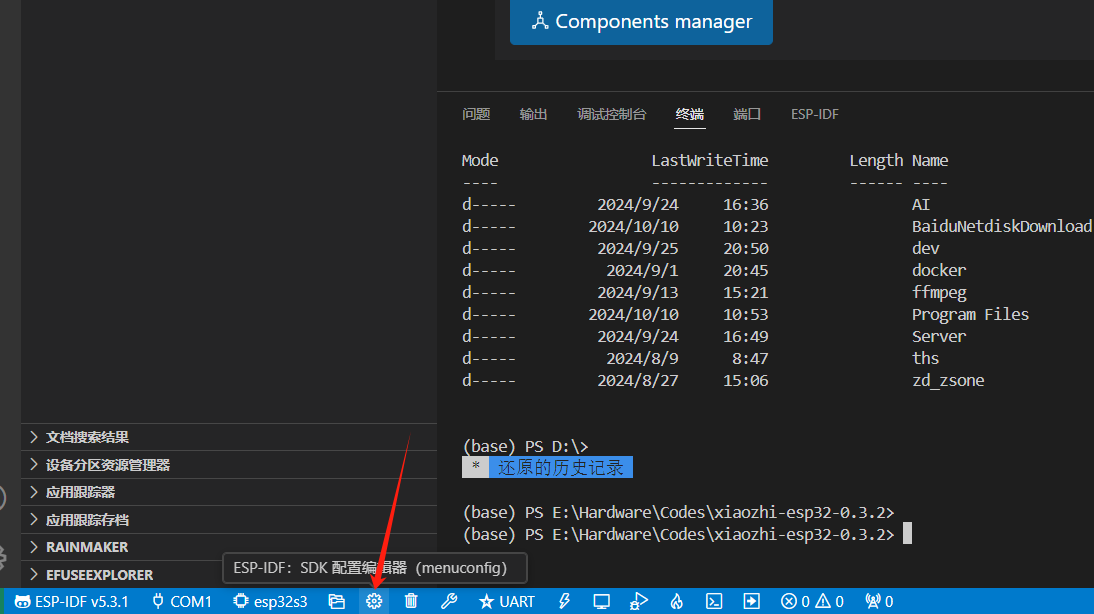The width and height of the screenshot is (1094, 614).
Task: Click the trash can full clean icon
Action: [411, 601]
